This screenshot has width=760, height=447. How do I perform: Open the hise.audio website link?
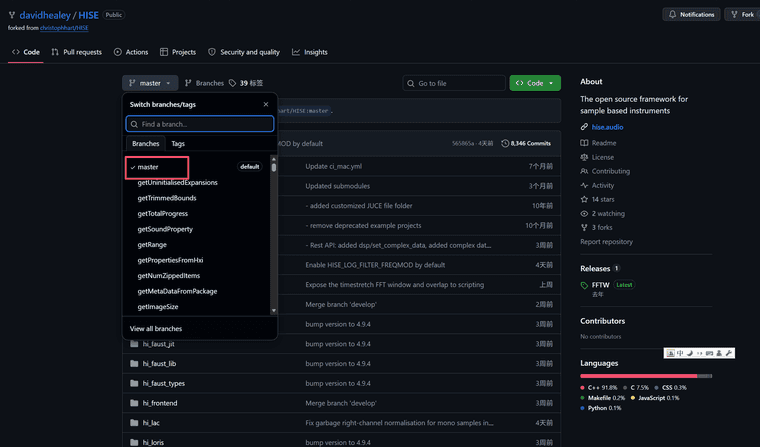(607, 127)
